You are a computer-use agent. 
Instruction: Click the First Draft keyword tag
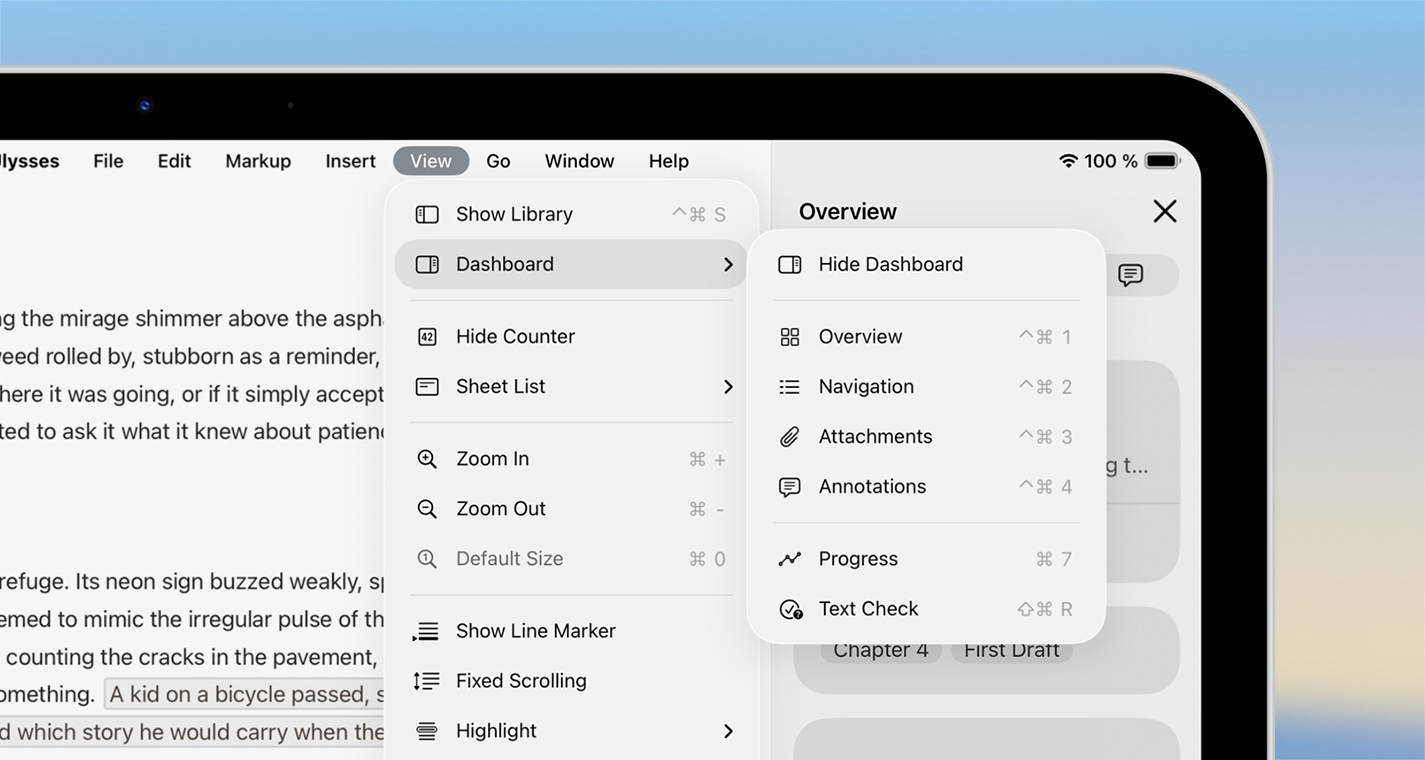coord(1011,651)
